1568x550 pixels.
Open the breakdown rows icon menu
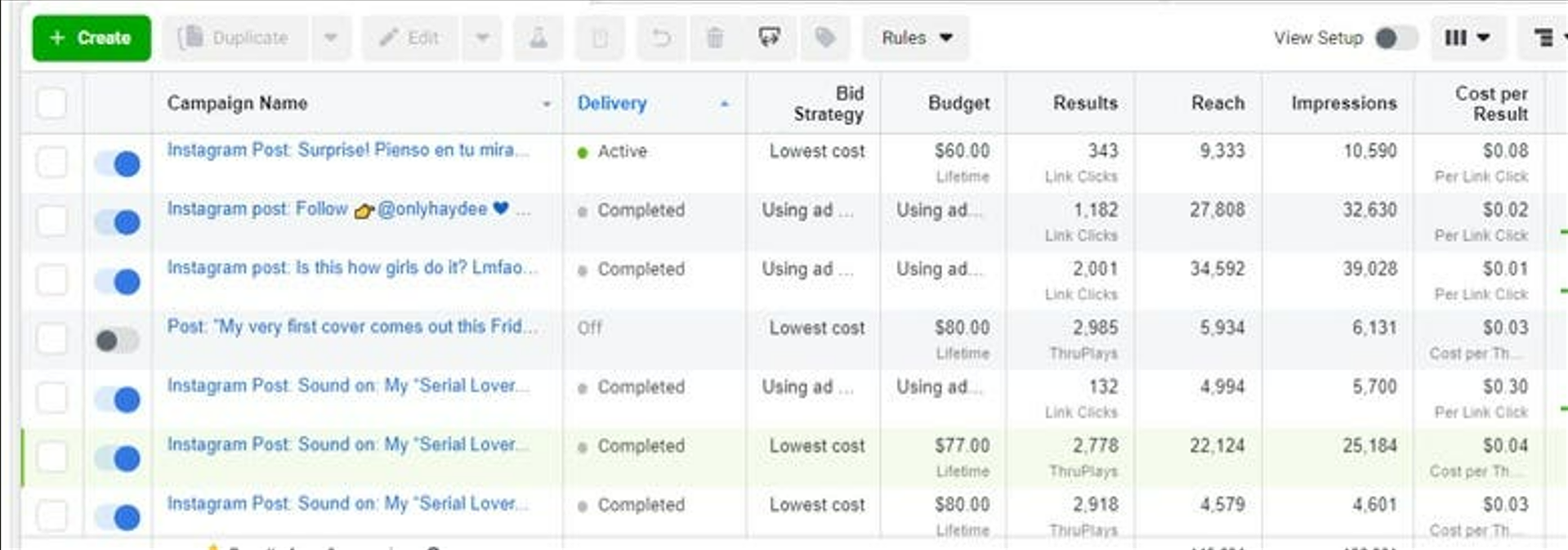[x=1544, y=38]
